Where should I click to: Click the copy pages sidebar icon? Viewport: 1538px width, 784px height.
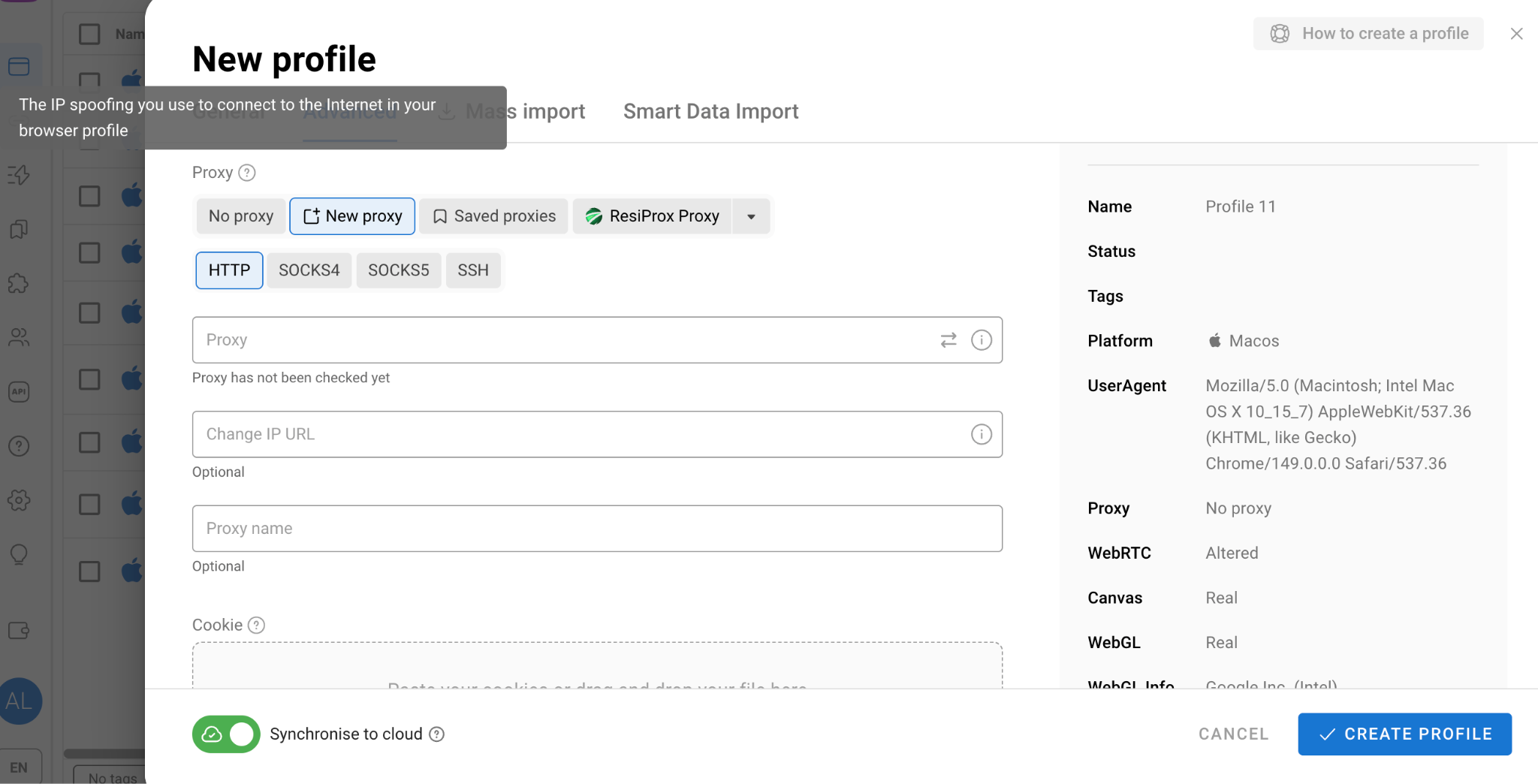click(19, 229)
